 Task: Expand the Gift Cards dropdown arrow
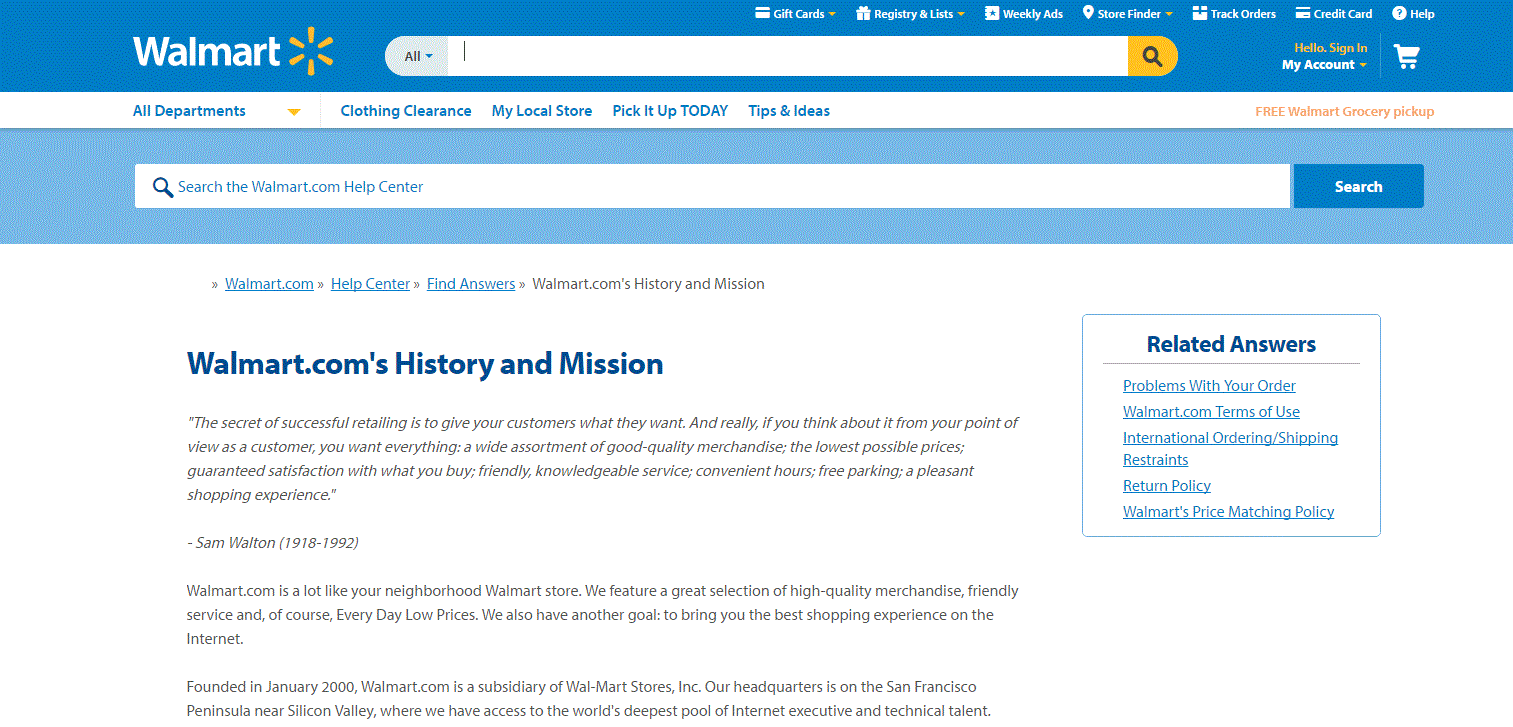tap(832, 14)
